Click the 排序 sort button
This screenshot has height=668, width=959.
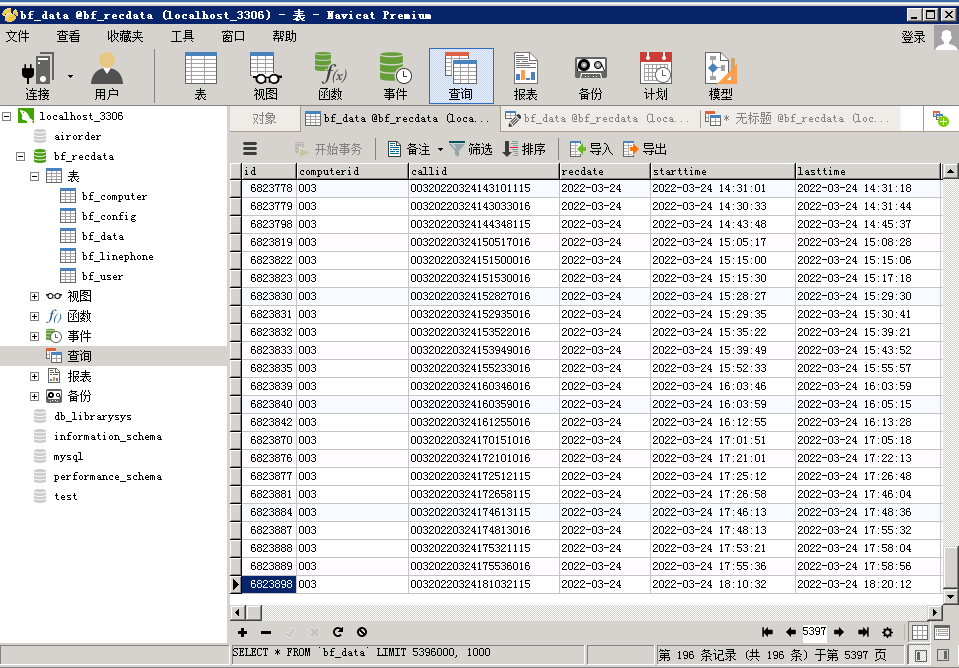coord(524,149)
